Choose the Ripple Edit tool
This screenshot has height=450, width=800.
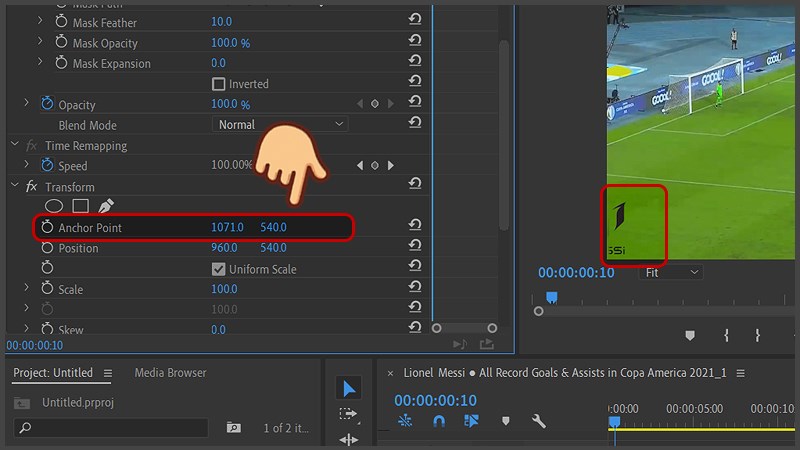click(348, 439)
